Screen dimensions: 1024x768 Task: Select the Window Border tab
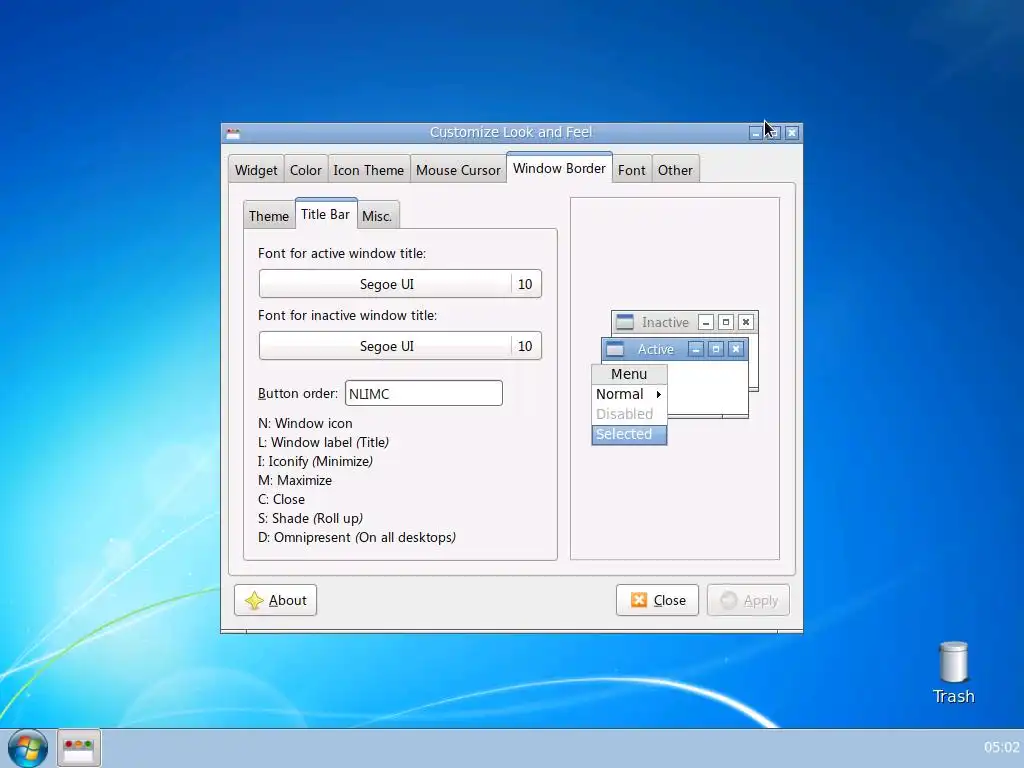(x=559, y=168)
